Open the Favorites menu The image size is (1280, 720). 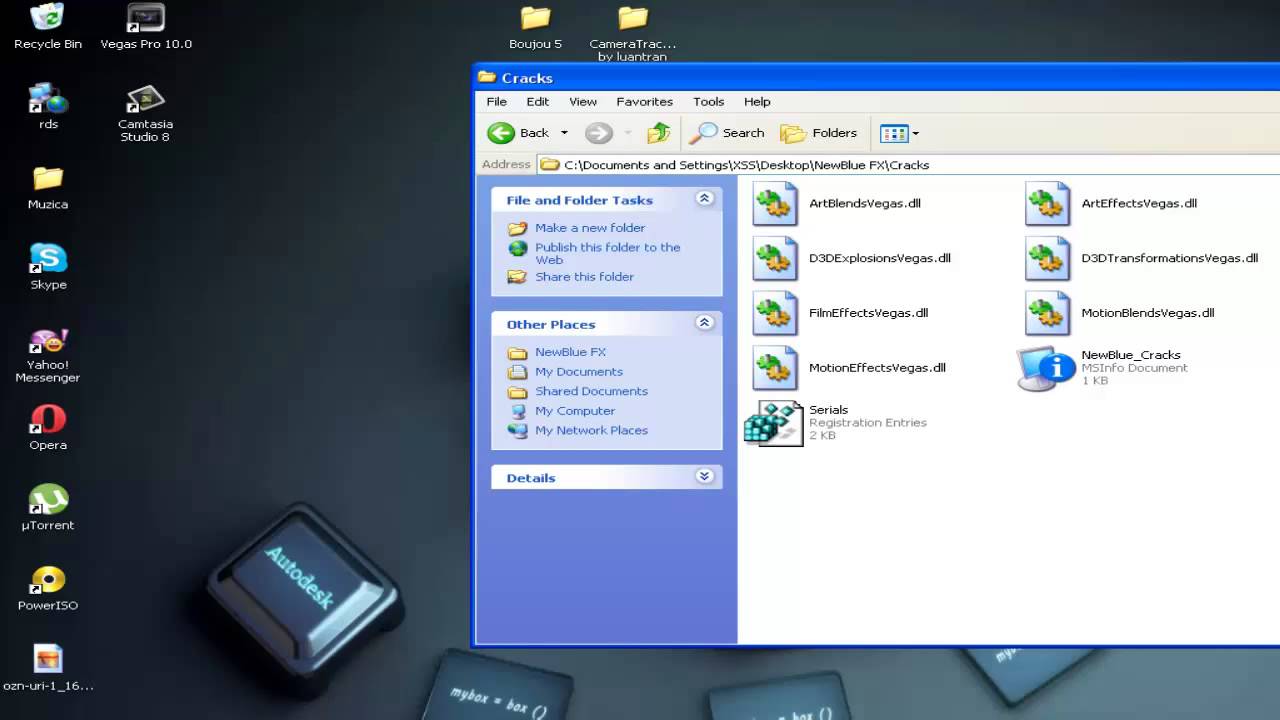click(x=644, y=102)
